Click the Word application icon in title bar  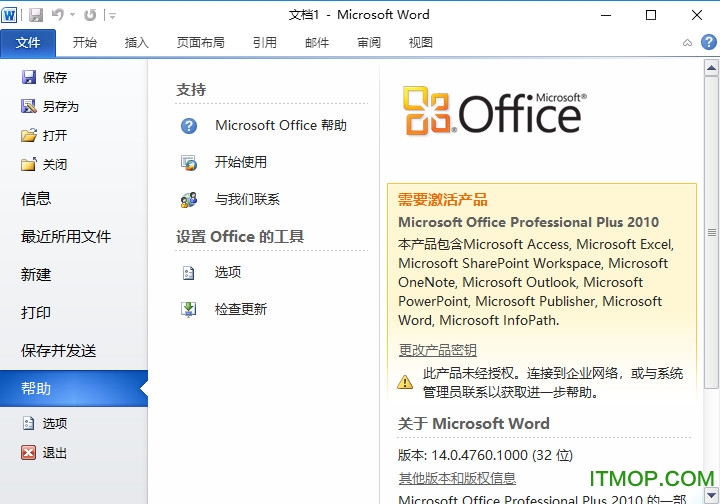tap(9, 15)
